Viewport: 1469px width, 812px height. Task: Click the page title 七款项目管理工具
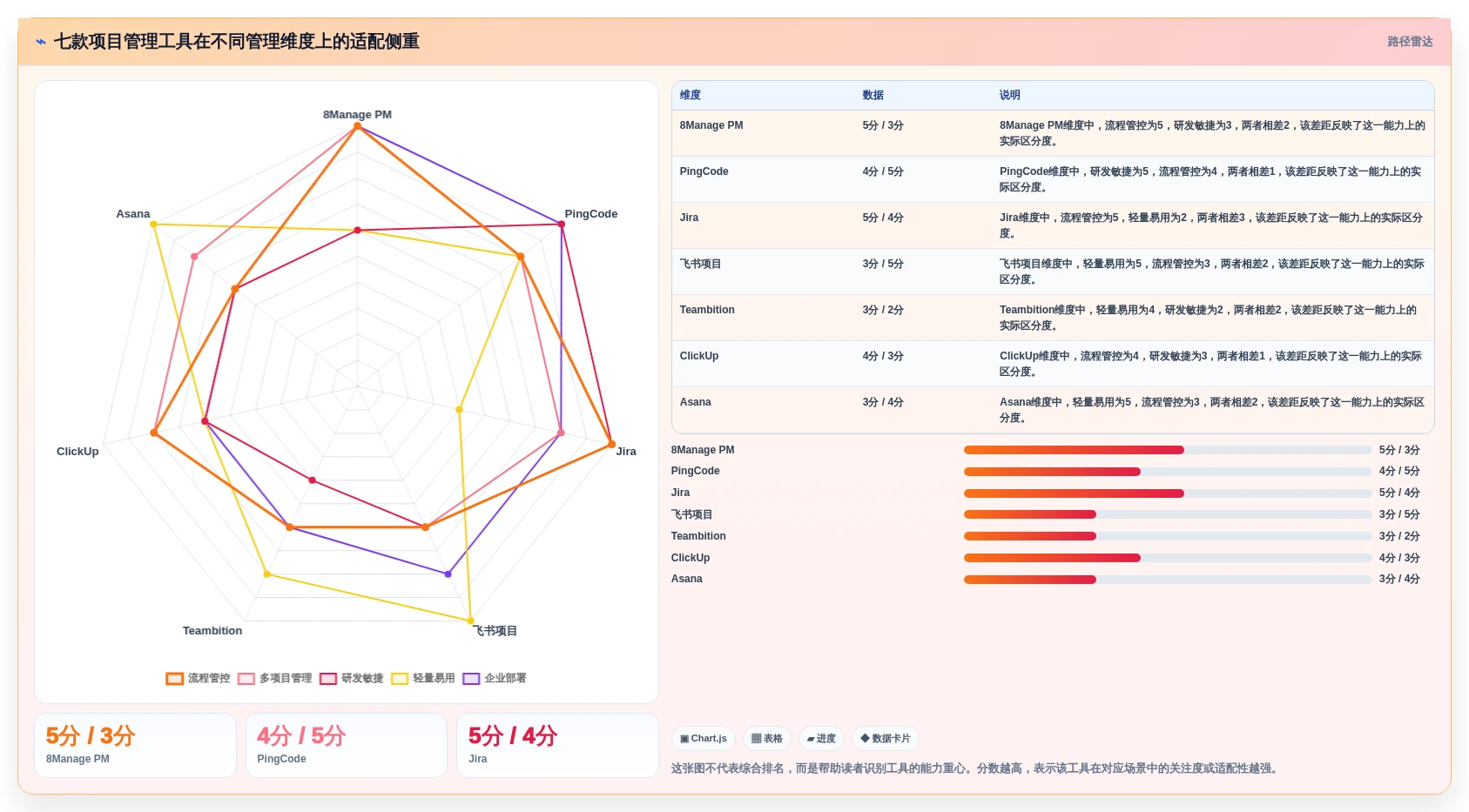click(x=237, y=42)
